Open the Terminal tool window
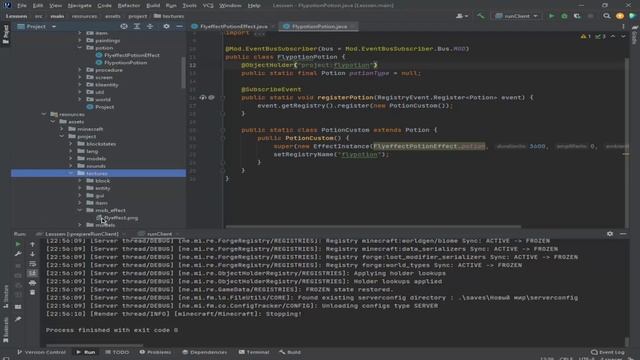 pos(254,352)
